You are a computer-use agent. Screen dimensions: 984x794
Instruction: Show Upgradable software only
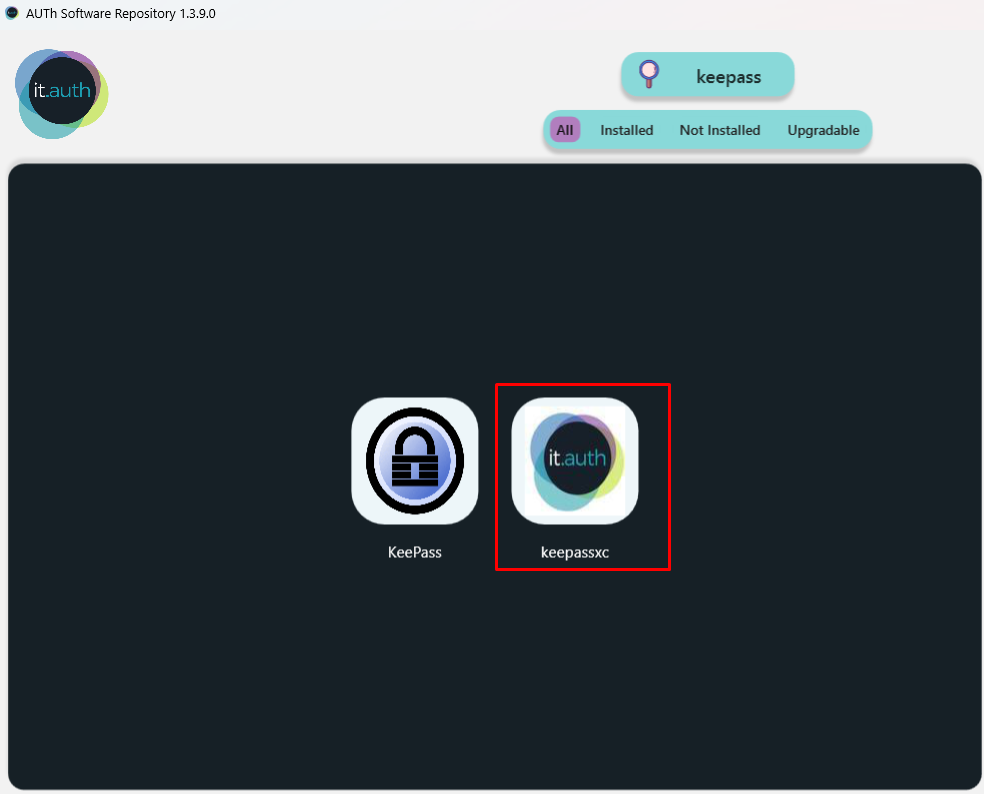tap(823, 130)
